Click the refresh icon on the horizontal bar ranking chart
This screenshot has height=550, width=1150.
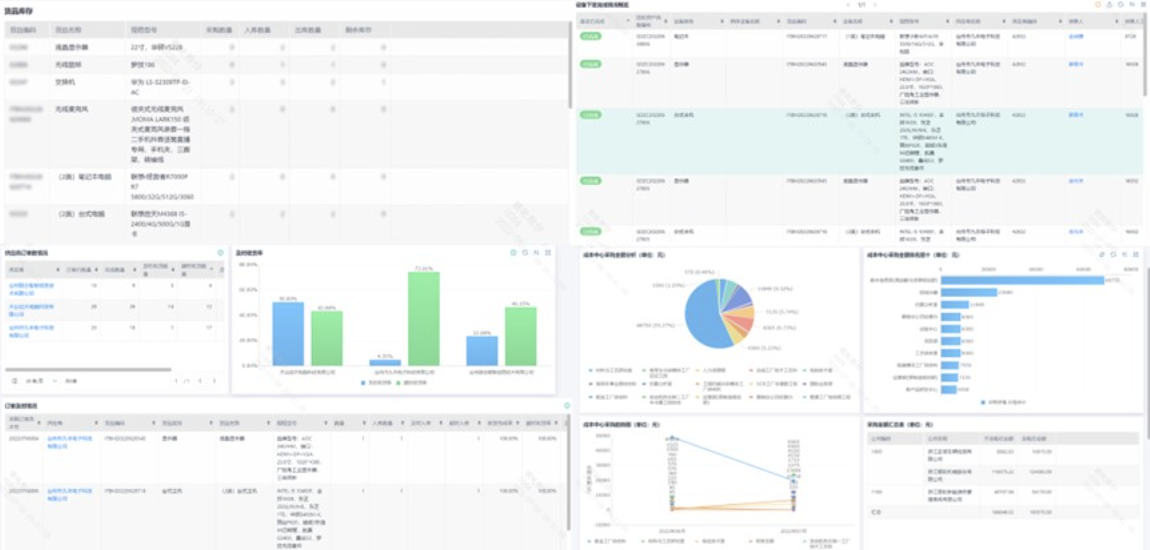tap(1113, 254)
